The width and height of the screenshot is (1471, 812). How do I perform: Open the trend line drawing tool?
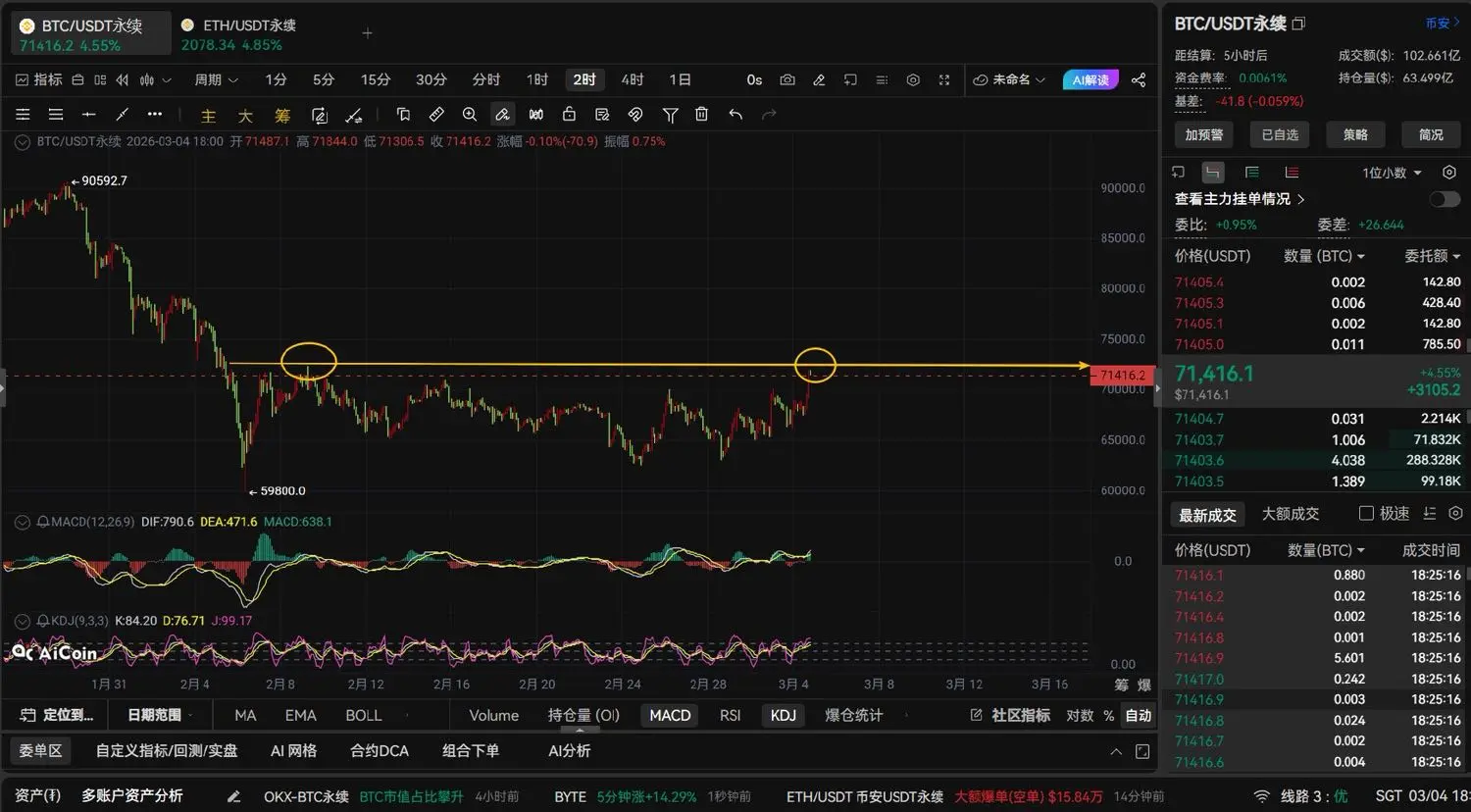coord(122,115)
